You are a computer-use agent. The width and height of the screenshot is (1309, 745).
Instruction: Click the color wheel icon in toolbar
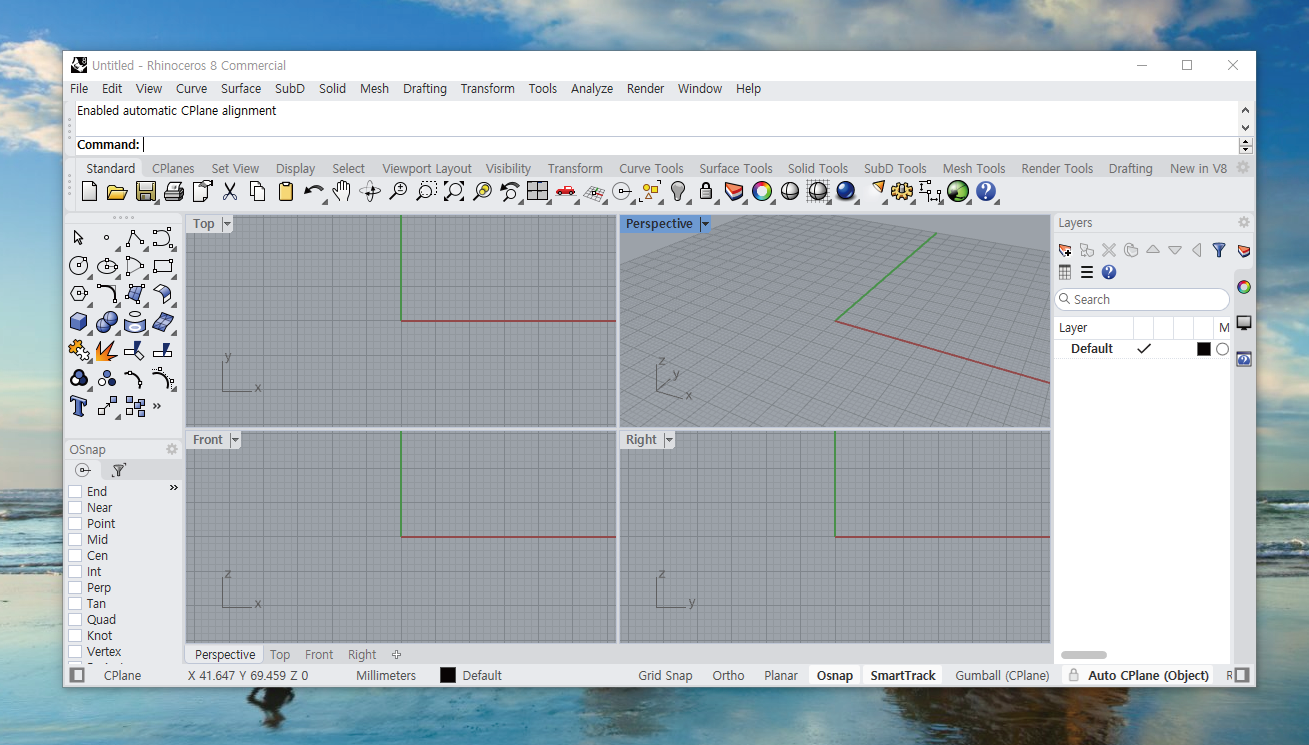(x=762, y=192)
